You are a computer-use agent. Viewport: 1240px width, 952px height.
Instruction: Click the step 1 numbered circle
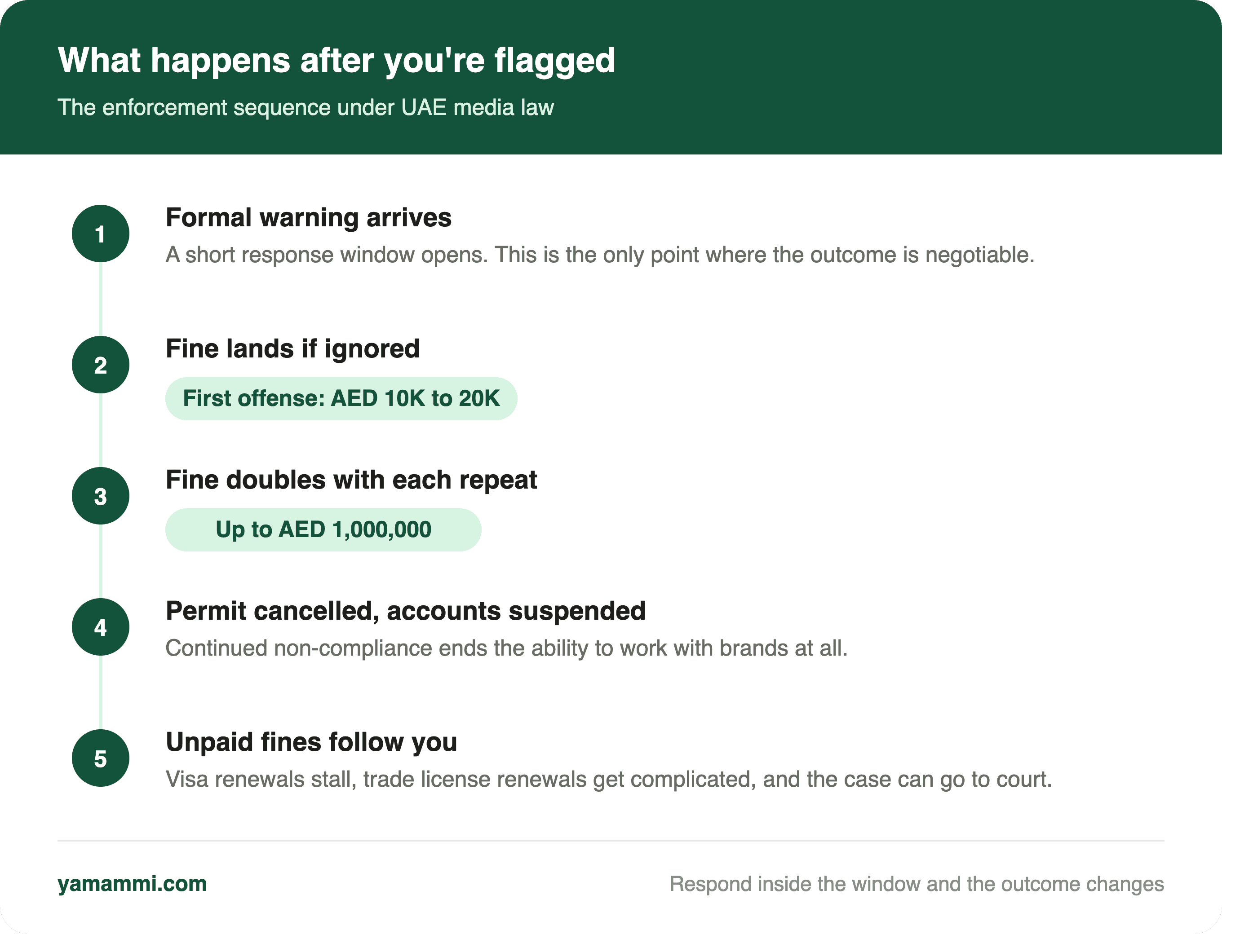pyautogui.click(x=100, y=234)
